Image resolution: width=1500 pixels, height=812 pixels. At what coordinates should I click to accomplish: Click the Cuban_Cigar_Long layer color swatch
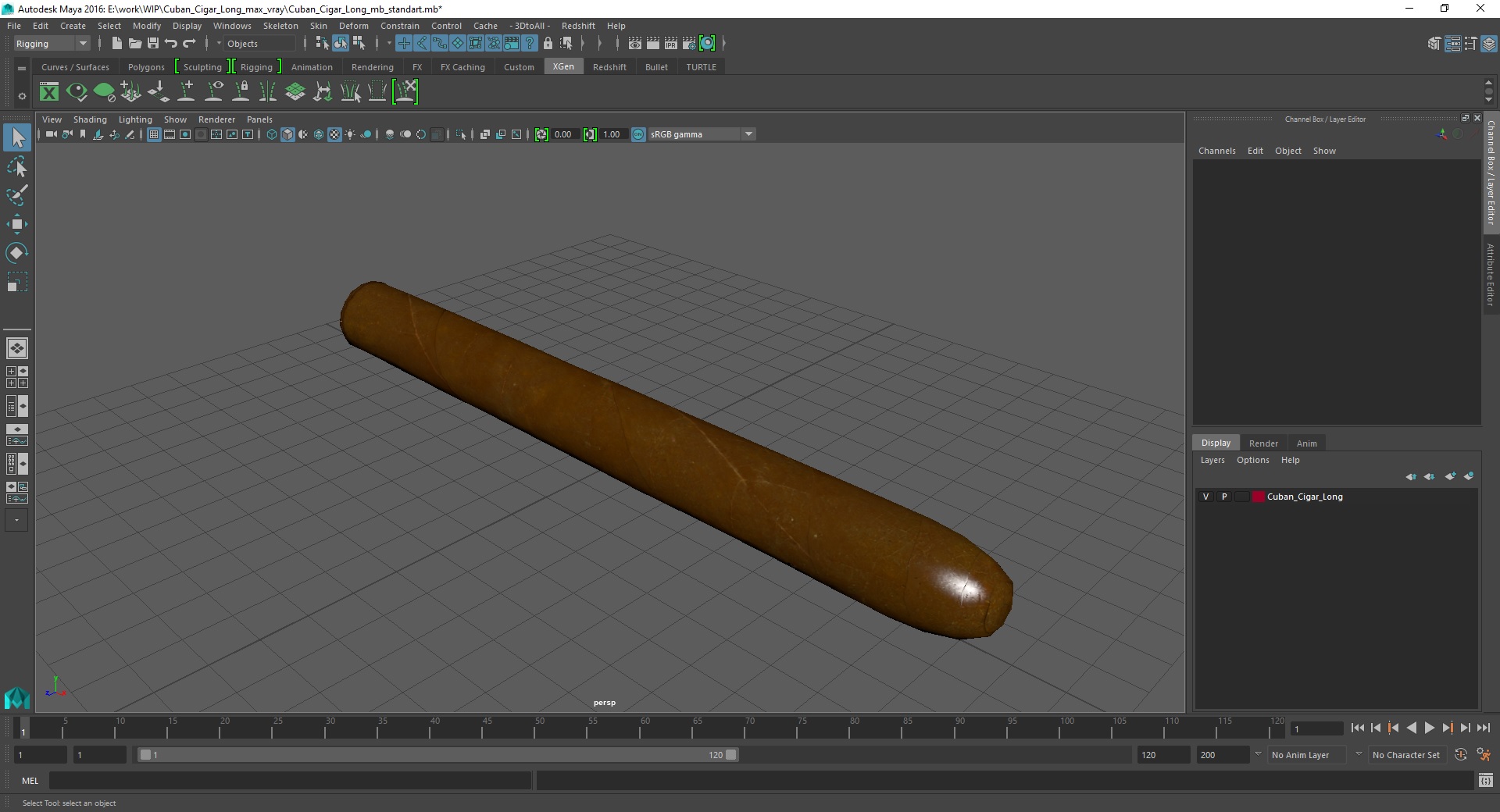(1258, 497)
